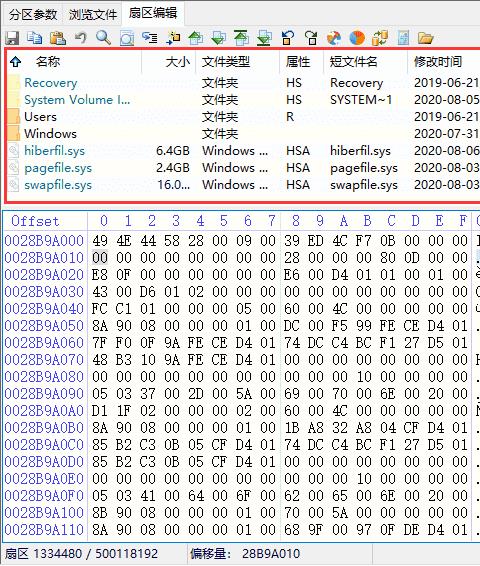The width and height of the screenshot is (480, 566).
Task: Click the 短文件名 column header
Action: pyautogui.click(x=353, y=62)
